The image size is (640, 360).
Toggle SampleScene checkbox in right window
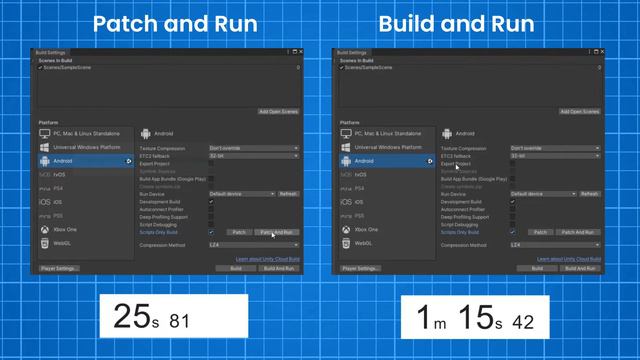coord(341,68)
